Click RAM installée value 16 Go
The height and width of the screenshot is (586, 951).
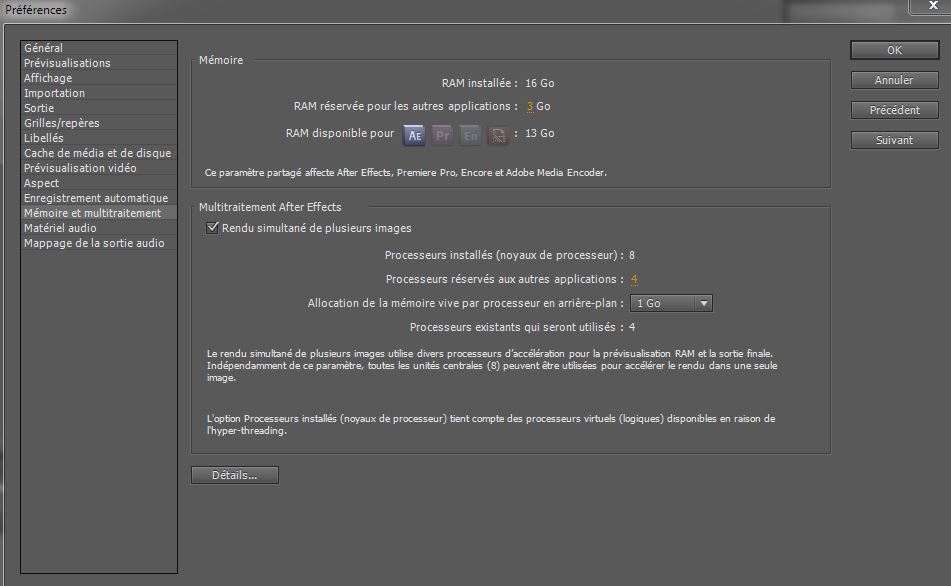(540, 83)
